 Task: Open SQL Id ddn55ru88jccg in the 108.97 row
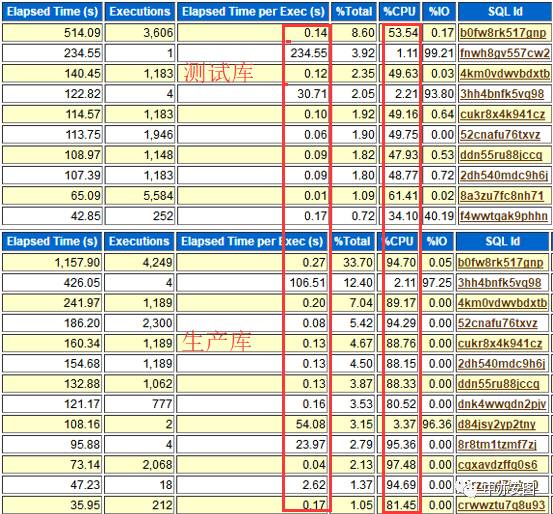click(501, 155)
